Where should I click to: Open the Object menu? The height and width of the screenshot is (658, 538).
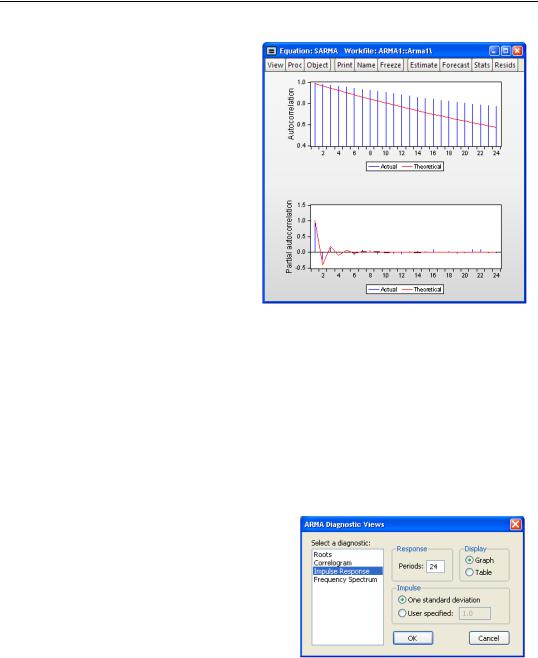[x=317, y=65]
